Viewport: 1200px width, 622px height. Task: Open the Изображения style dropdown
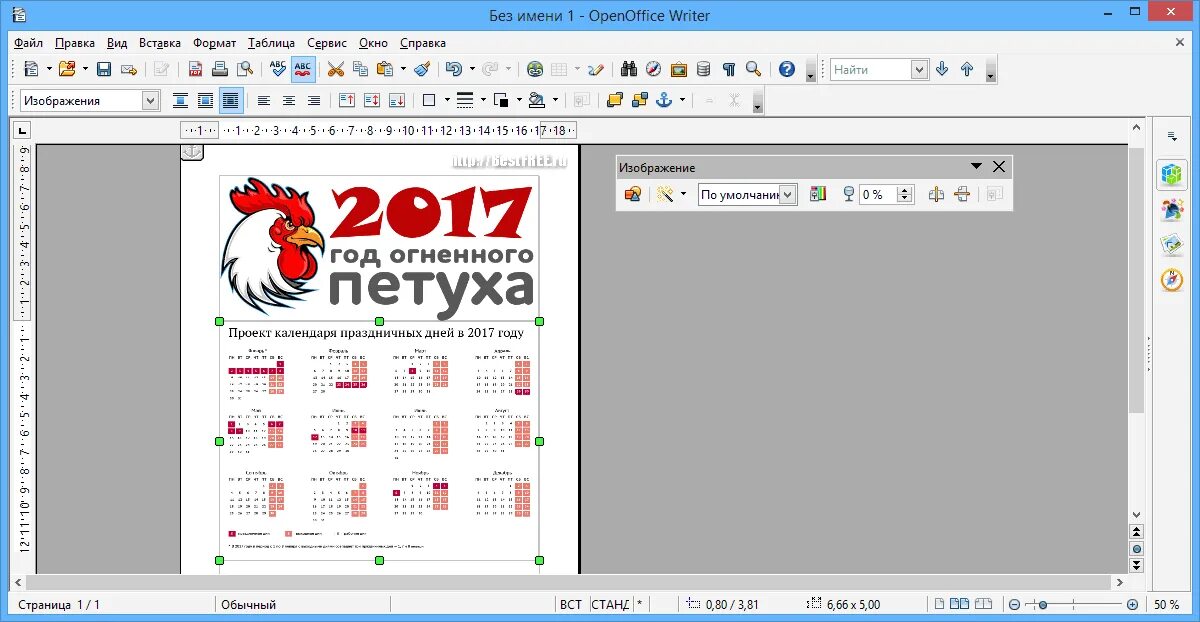150,100
